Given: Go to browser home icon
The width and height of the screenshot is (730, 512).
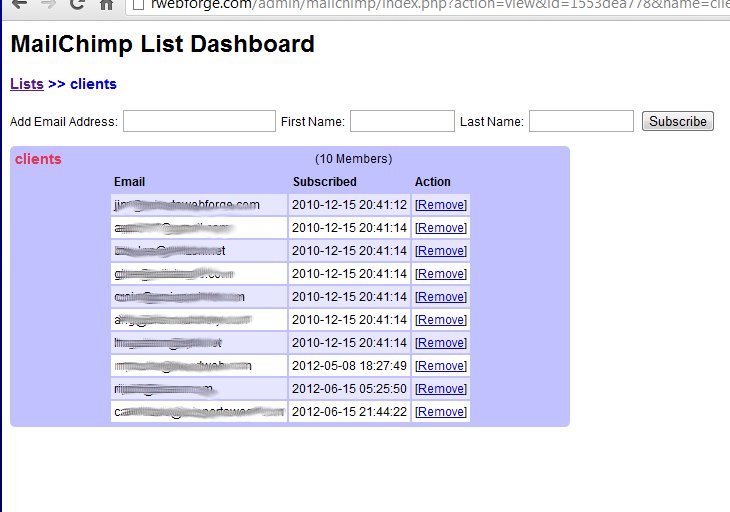Looking at the screenshot, I should (x=107, y=4).
